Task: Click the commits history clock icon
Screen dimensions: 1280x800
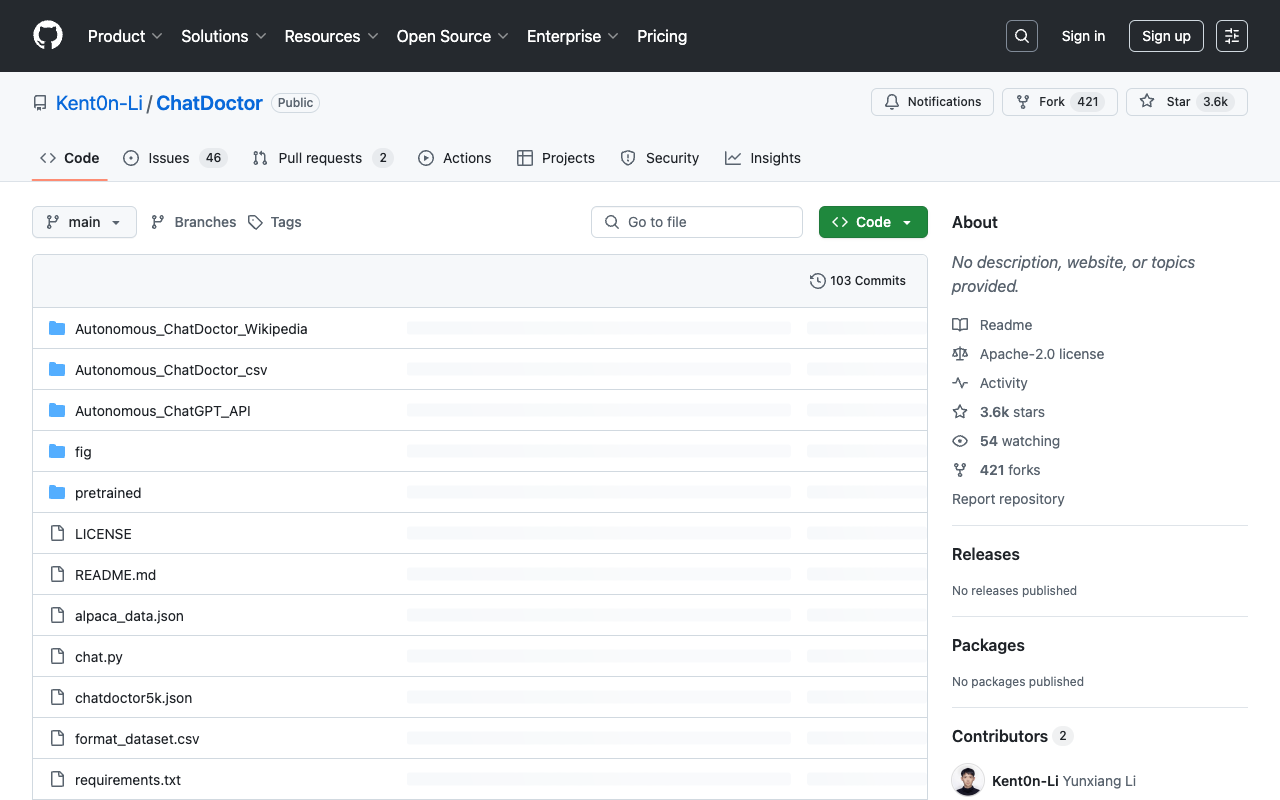Action: coord(818,281)
